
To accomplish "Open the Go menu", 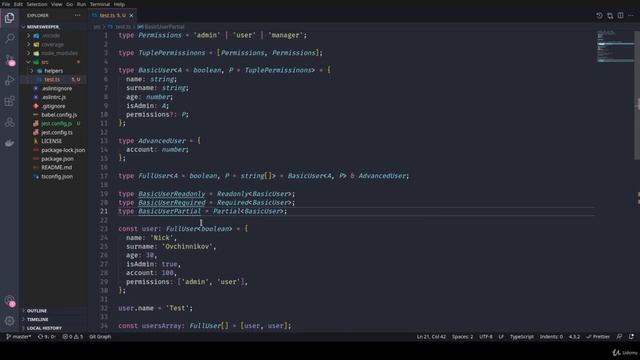I will tap(69, 4).
